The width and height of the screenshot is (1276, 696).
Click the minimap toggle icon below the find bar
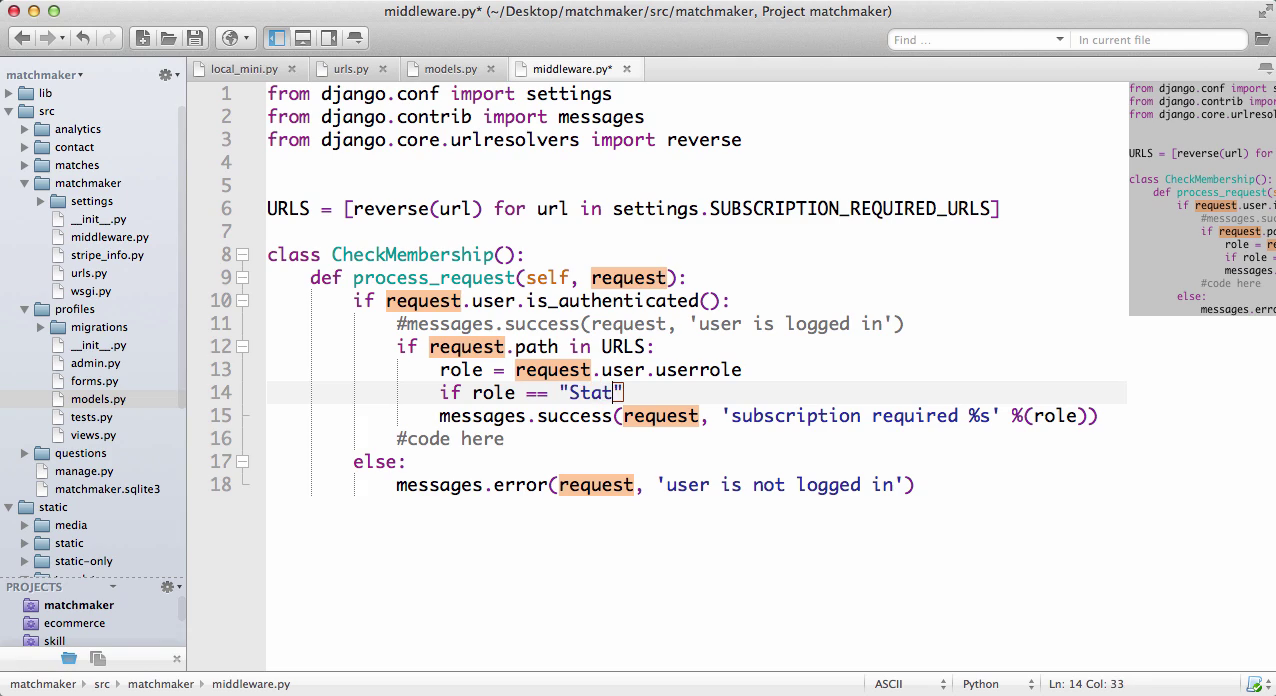[1265, 69]
